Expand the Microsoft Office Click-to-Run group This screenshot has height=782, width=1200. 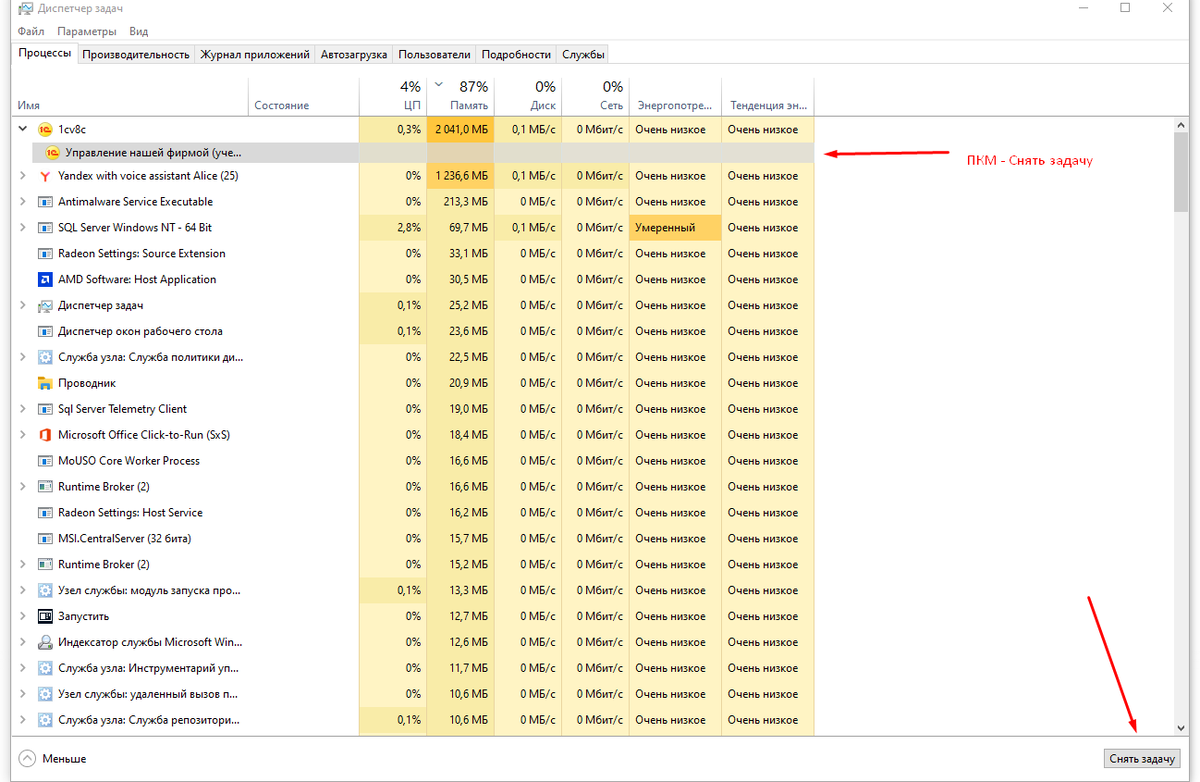(x=23, y=435)
